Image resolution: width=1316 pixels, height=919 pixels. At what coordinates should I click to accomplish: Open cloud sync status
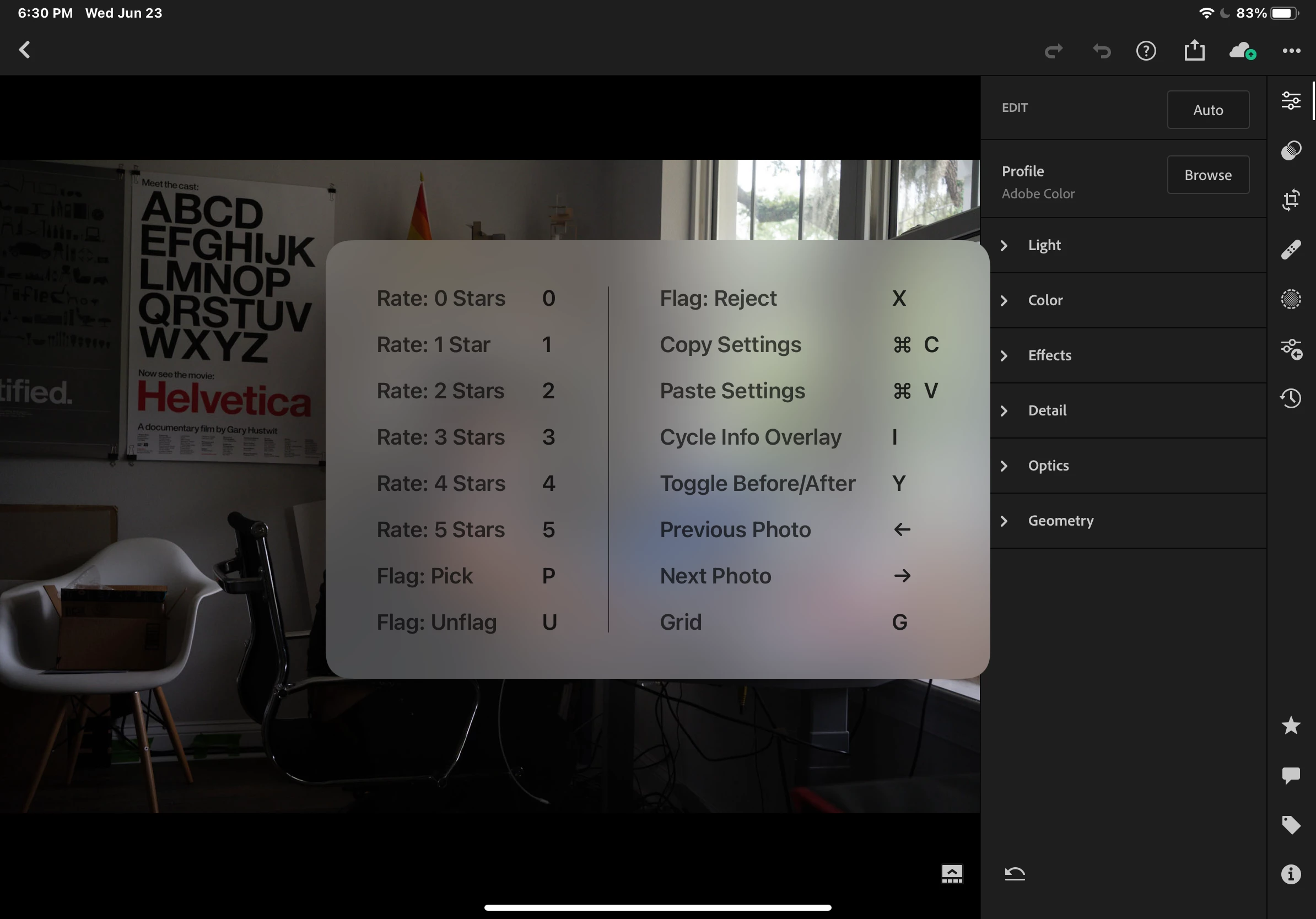click(x=1242, y=51)
